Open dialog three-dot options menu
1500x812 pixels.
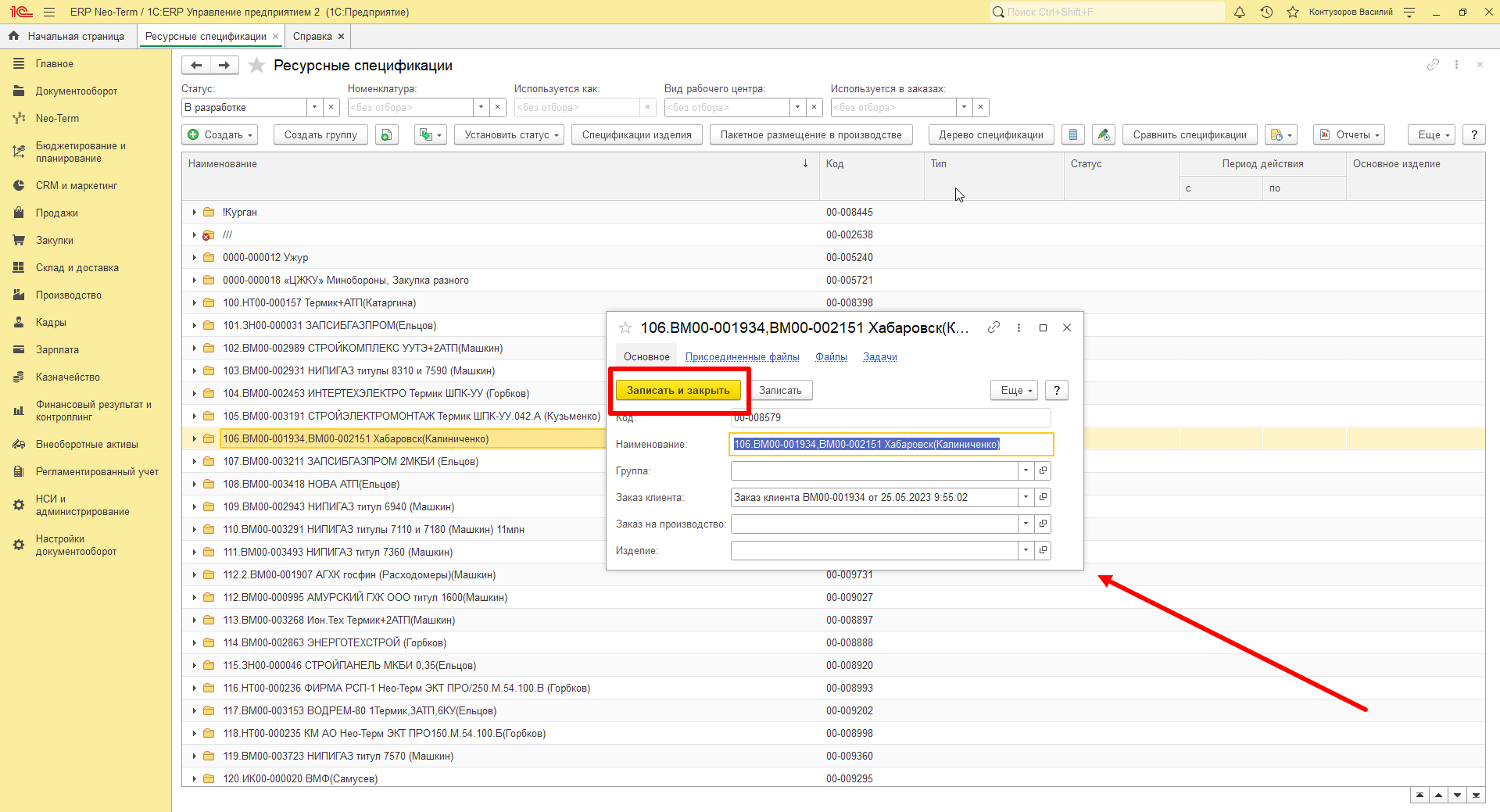tap(1018, 327)
